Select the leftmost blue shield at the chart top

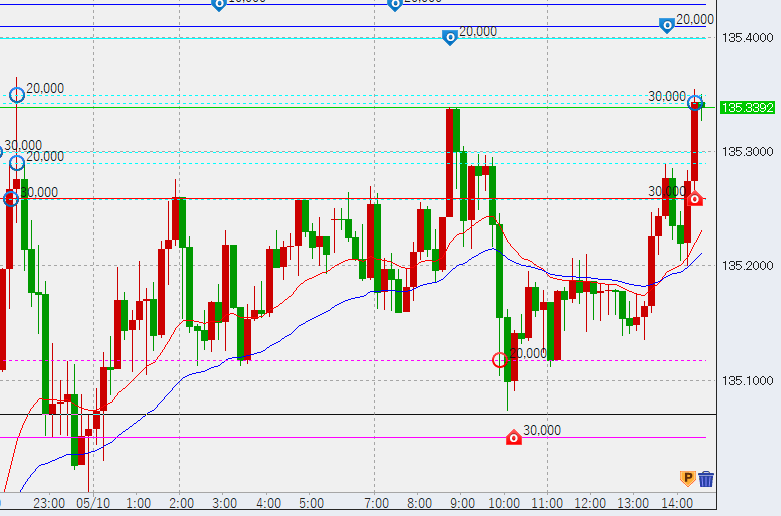[219, 4]
